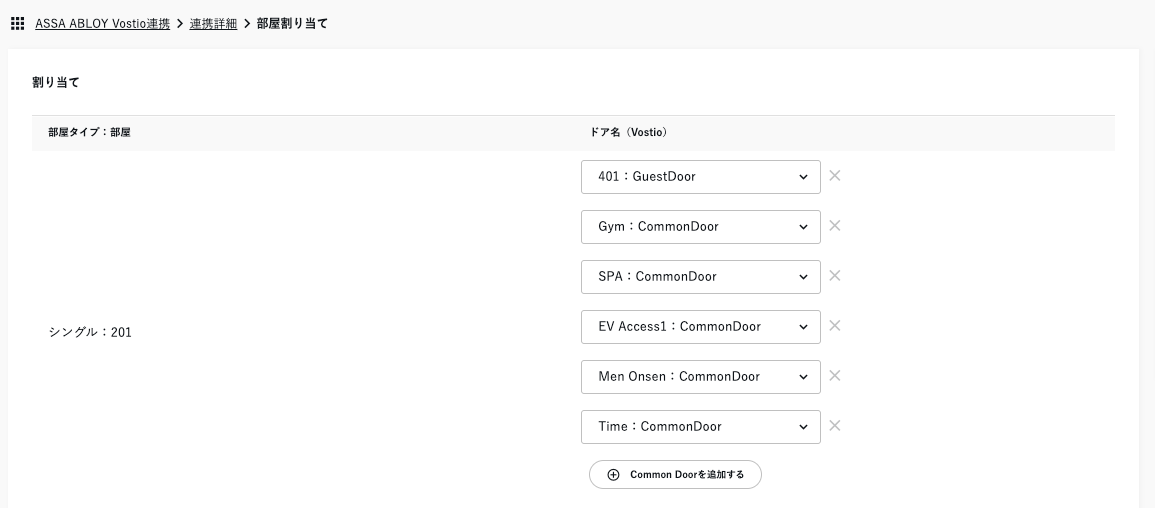Expand EV Access1：CommonDoor dropdown
1155x508 pixels.
point(700,327)
